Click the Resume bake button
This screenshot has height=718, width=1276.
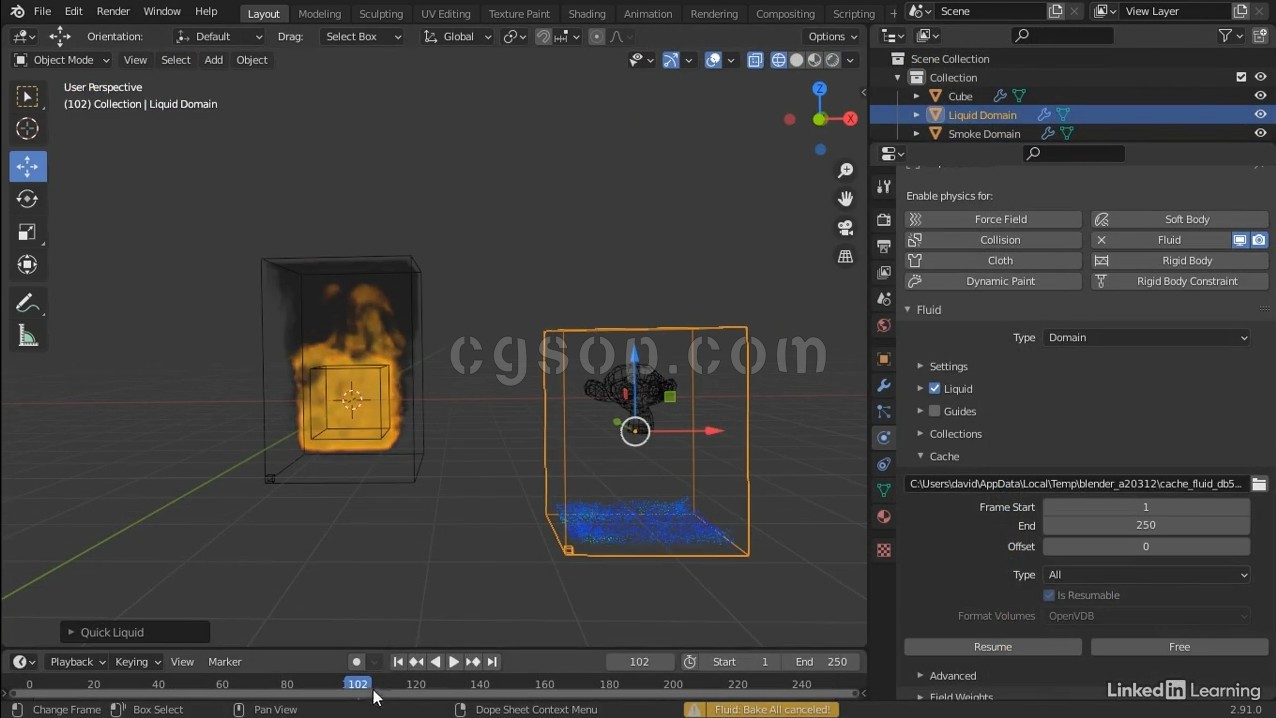coord(993,647)
